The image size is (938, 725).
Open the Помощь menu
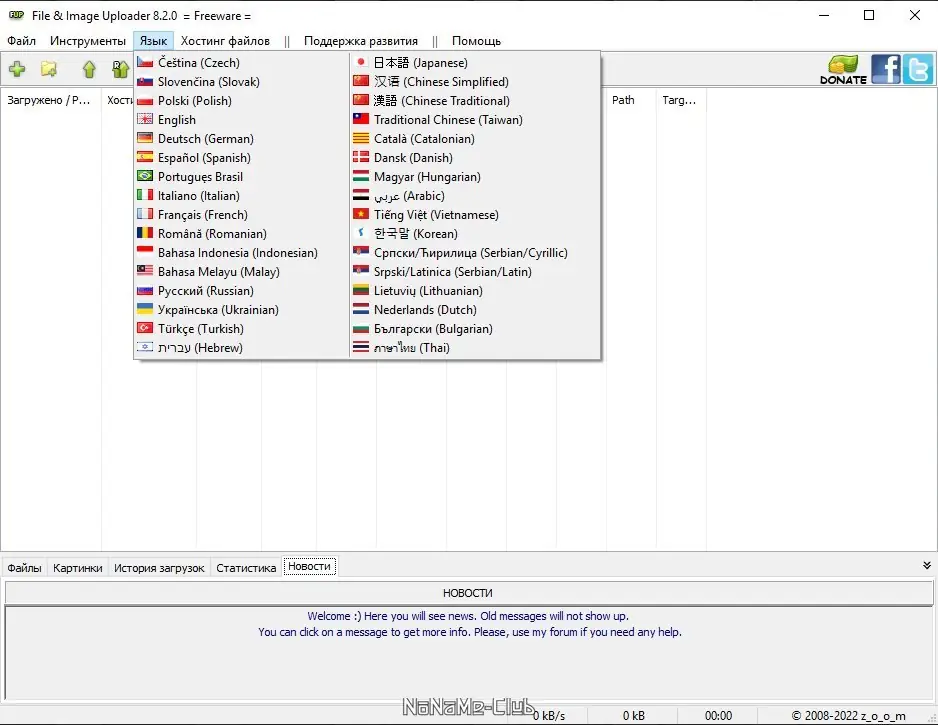tap(476, 41)
